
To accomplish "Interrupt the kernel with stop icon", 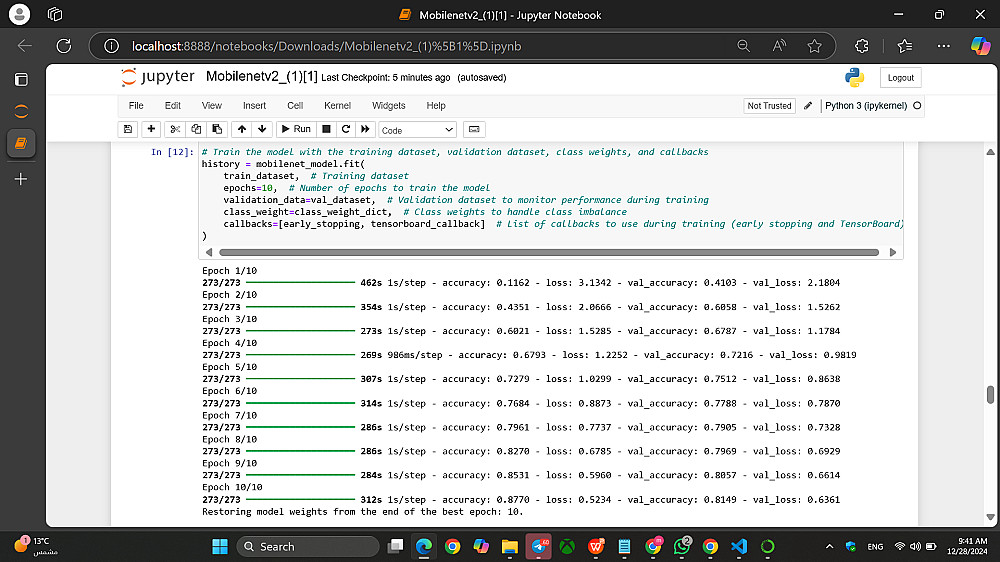I will click(x=326, y=129).
